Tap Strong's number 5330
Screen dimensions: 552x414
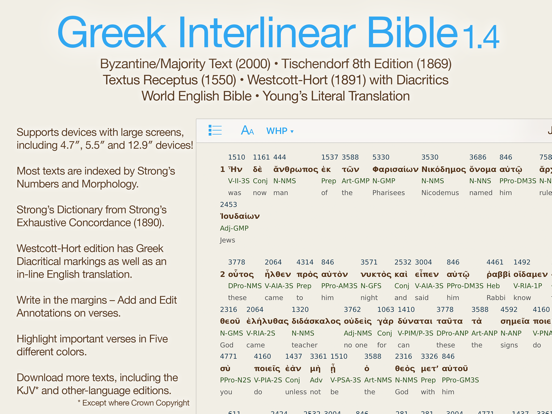pos(381,157)
